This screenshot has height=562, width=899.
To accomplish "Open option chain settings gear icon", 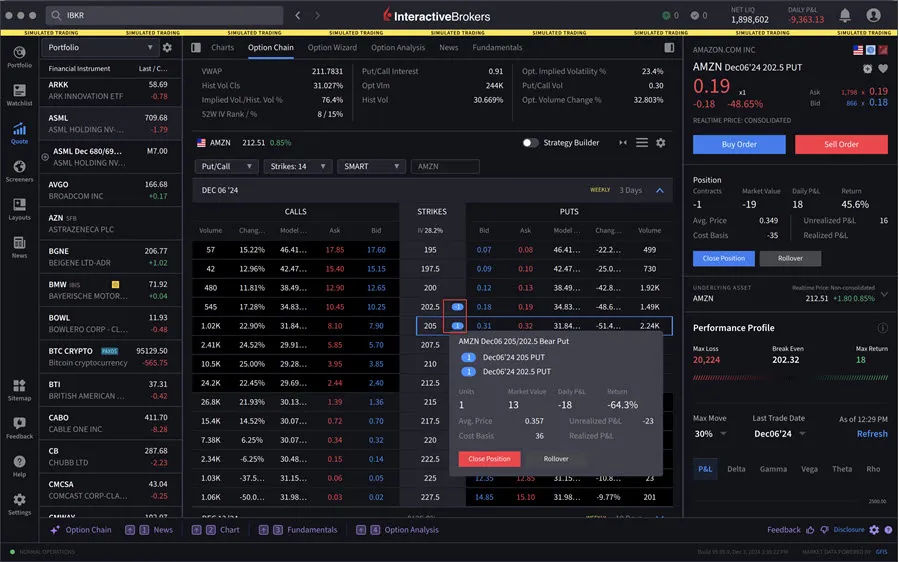I will (x=660, y=142).
